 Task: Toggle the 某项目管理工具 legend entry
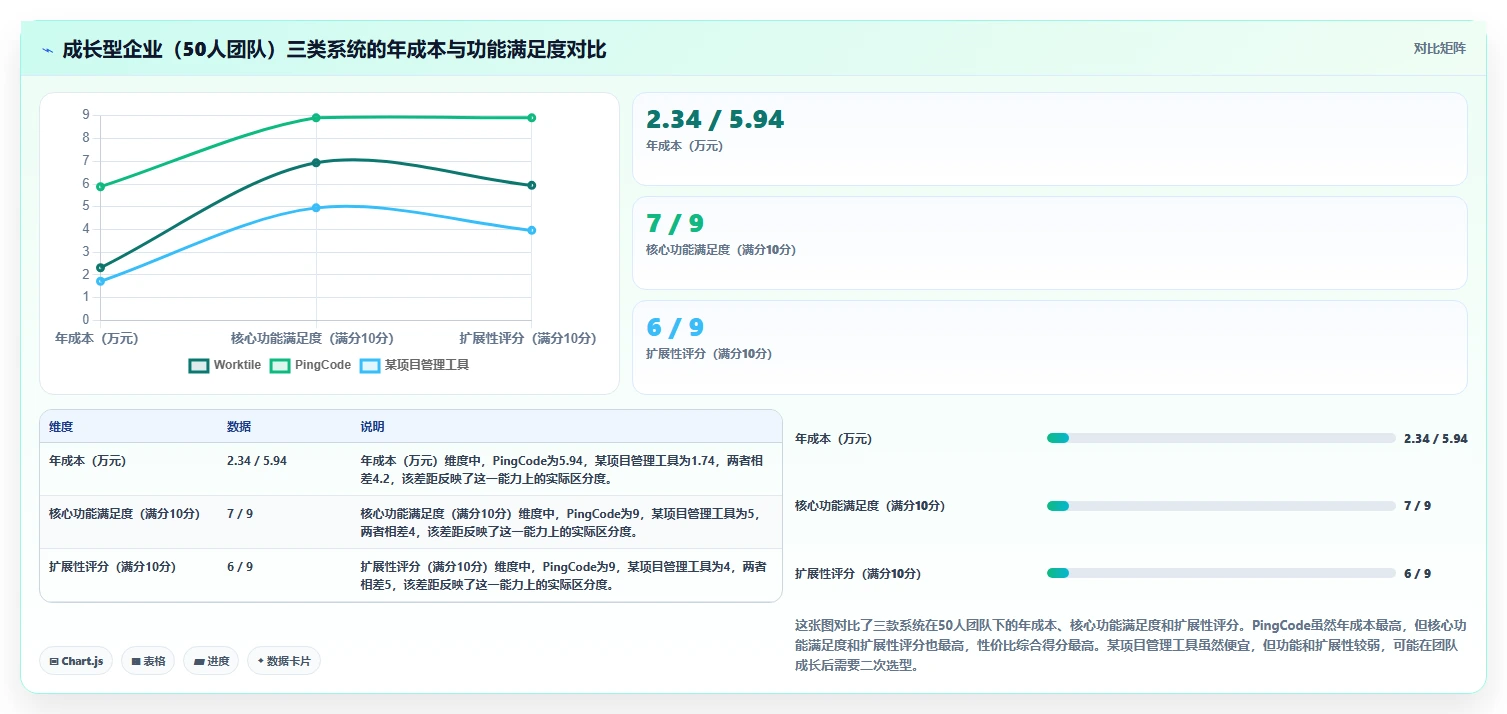414,365
